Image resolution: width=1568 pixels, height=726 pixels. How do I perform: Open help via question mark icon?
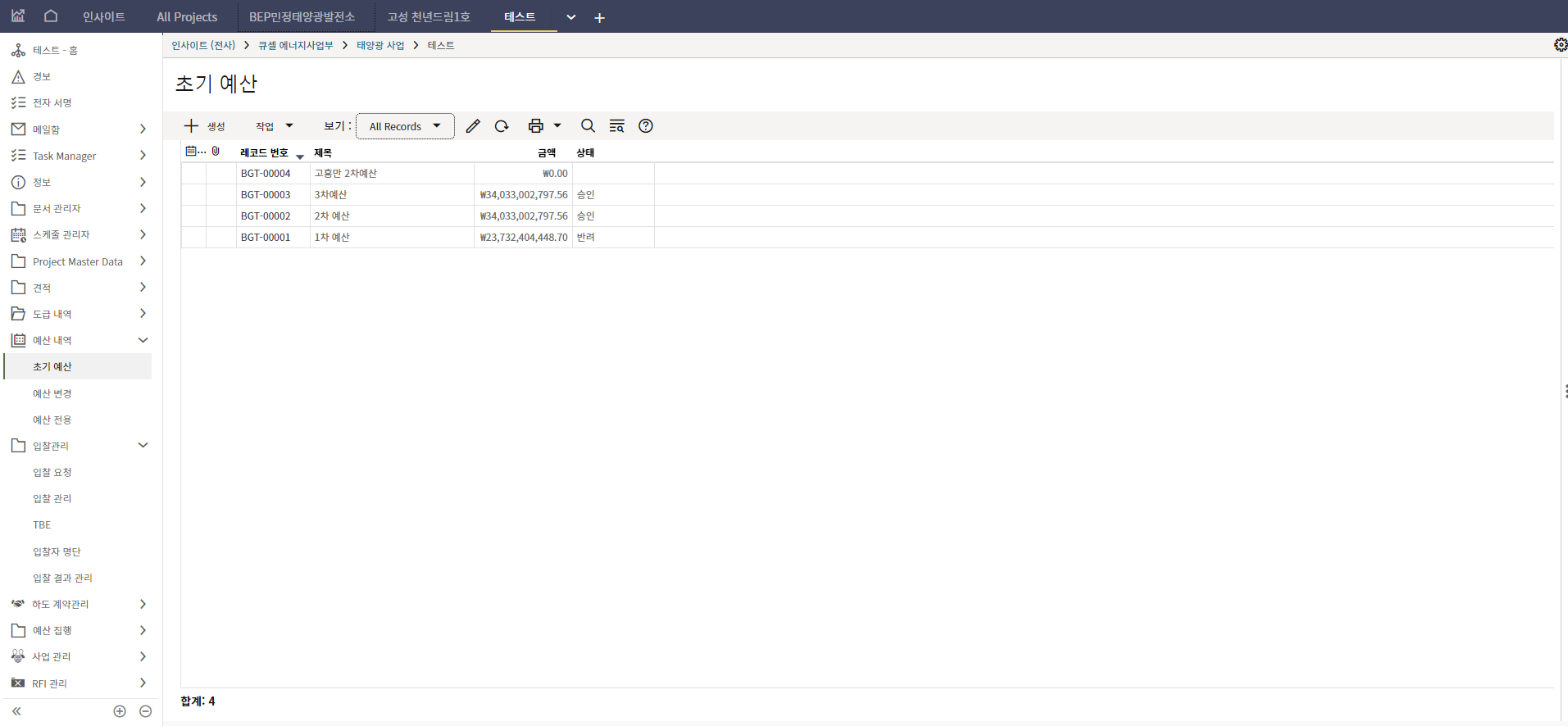tap(646, 126)
